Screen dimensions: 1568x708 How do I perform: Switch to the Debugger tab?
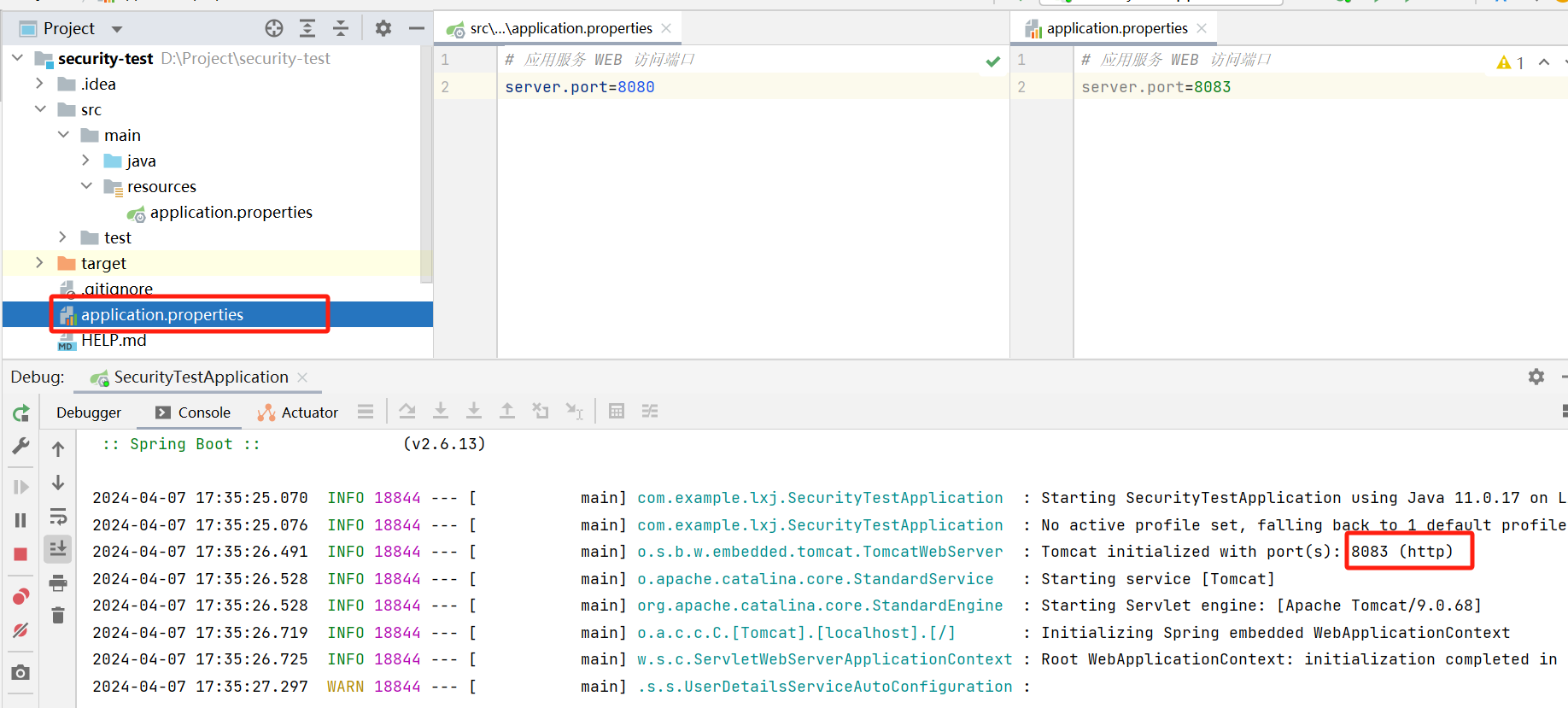(x=89, y=413)
